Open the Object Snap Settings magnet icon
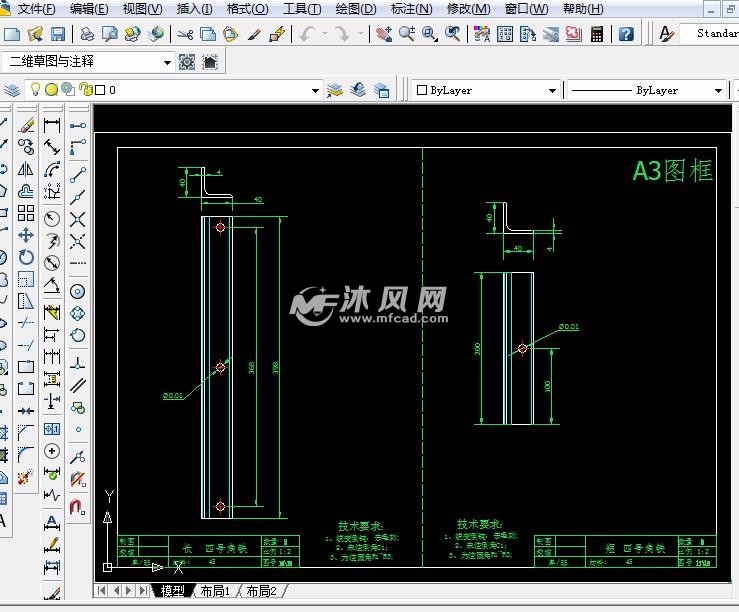Viewport: 739px width, 612px height. point(78,506)
